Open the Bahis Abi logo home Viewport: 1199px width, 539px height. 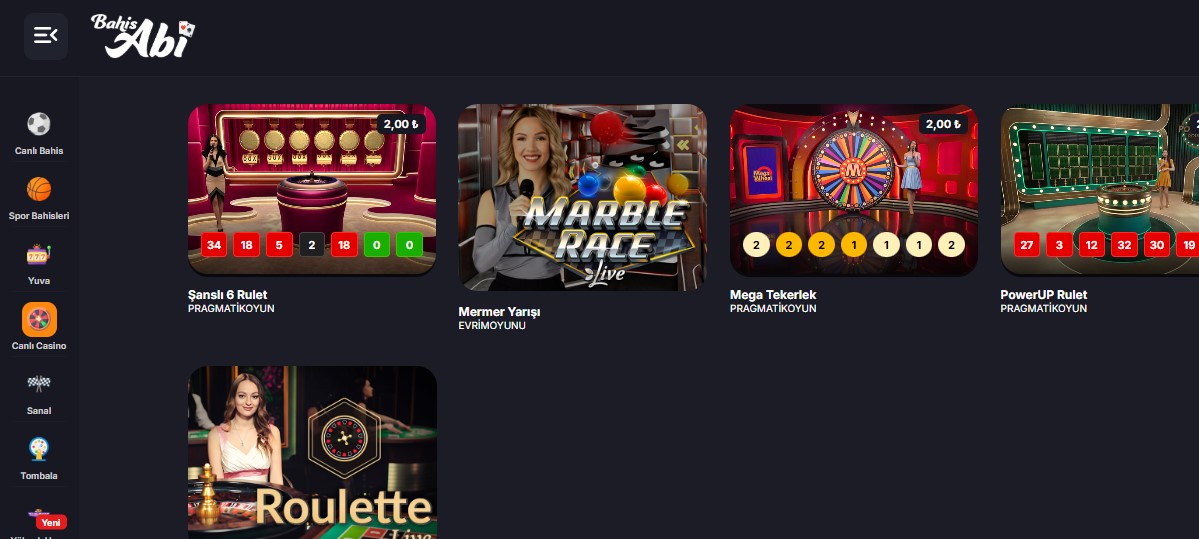point(143,36)
